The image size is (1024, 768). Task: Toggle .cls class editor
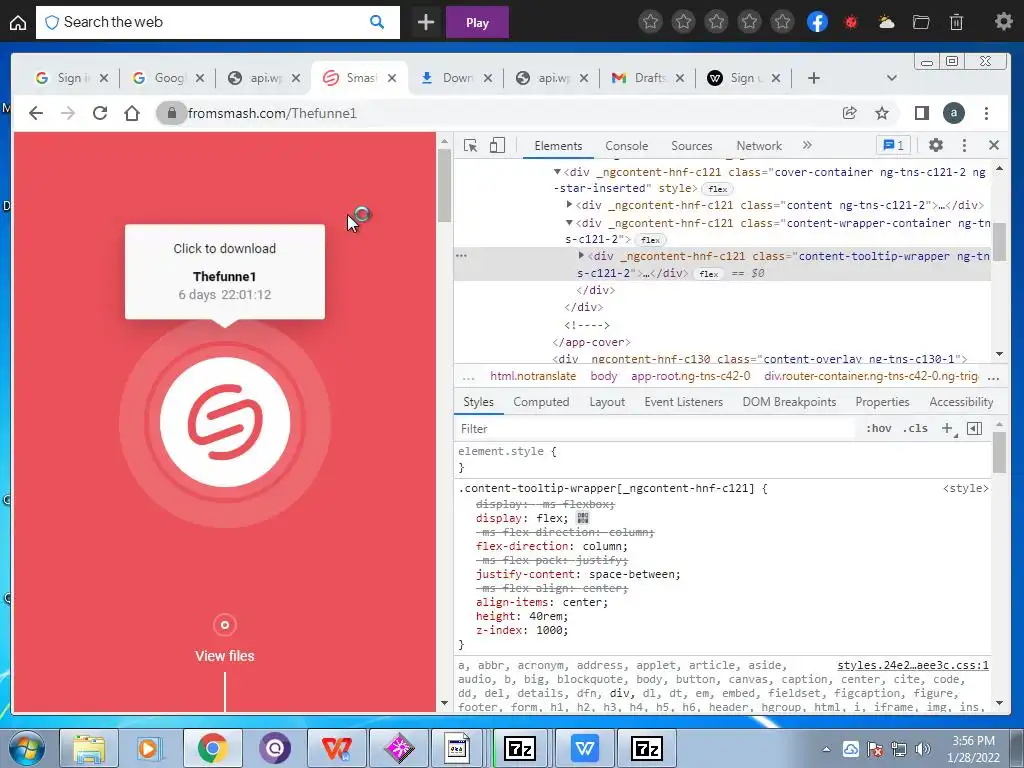(x=915, y=428)
